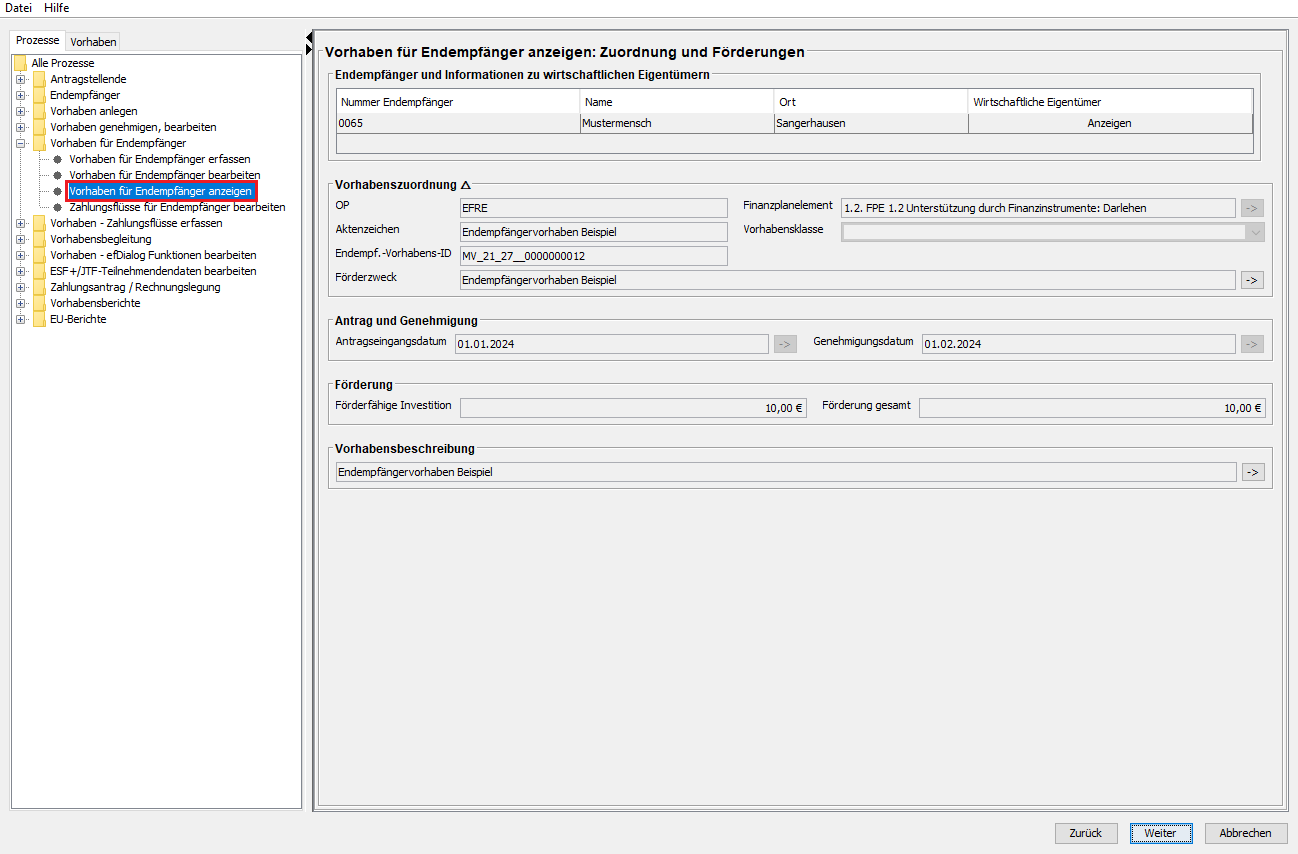Click arrow button beside Antragseingangsdatum

point(785,344)
